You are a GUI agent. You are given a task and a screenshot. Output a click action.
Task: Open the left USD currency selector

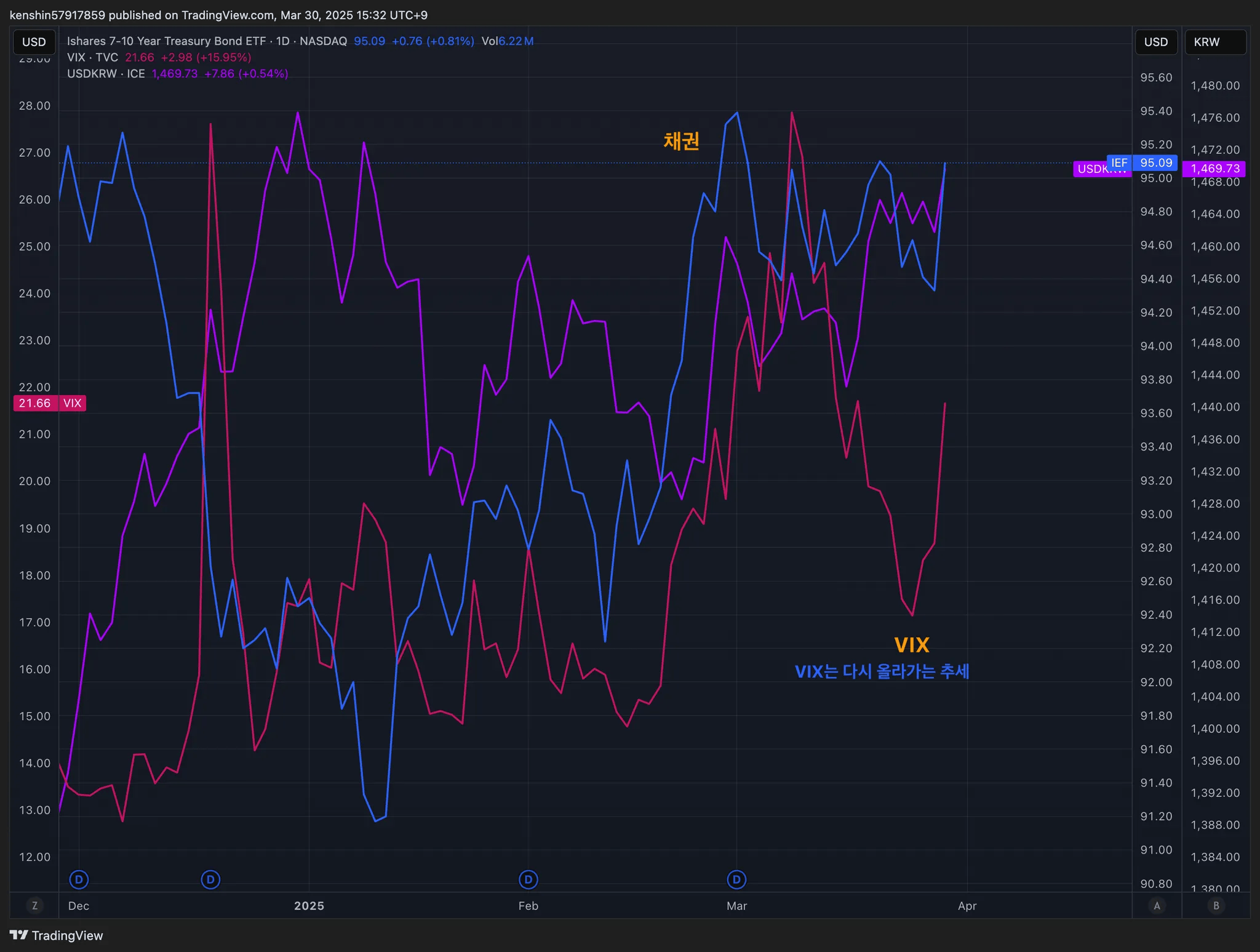click(34, 42)
